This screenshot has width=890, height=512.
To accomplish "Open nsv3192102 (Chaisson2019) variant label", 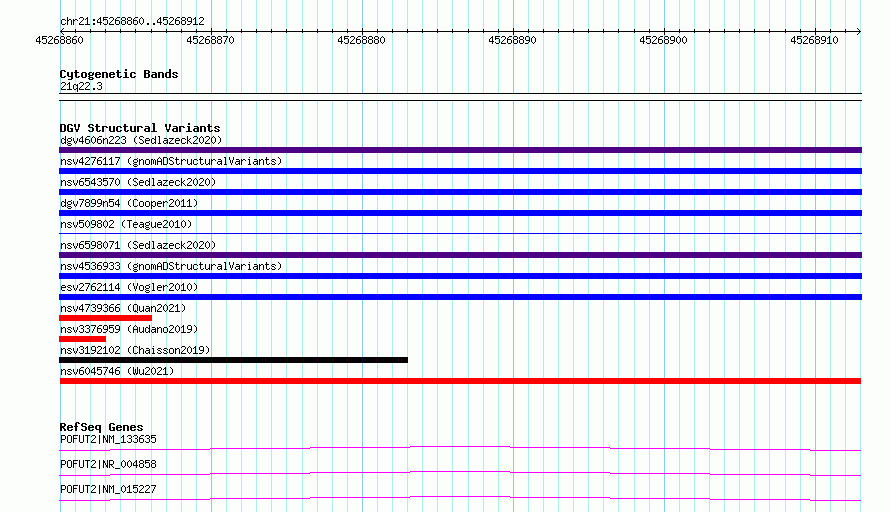I will tap(135, 350).
